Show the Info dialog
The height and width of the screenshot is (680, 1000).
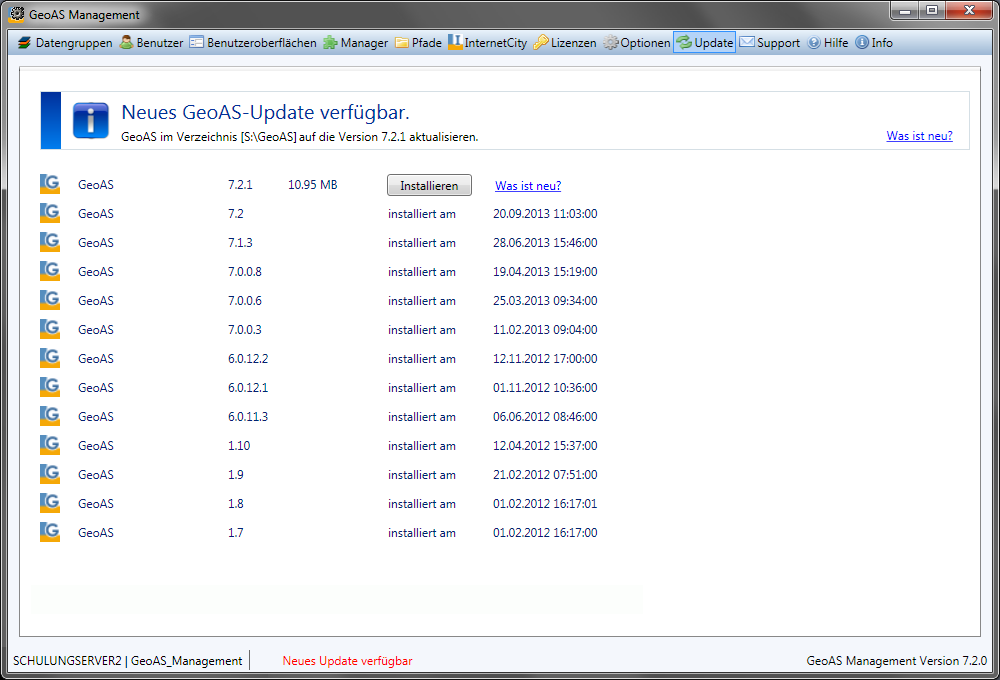click(x=874, y=43)
